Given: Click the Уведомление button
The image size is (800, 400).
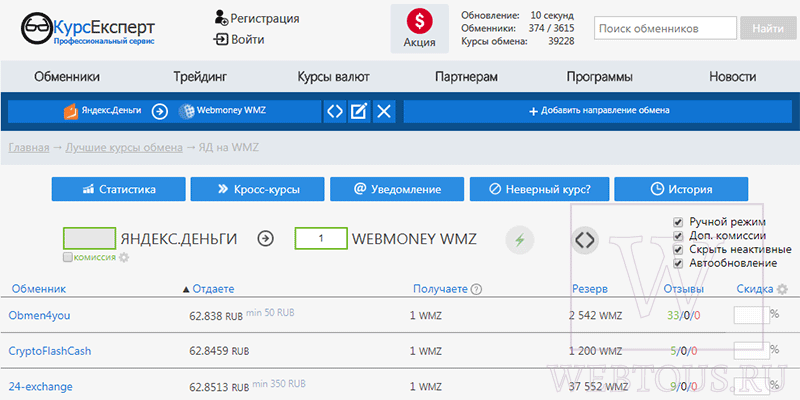Looking at the screenshot, I should click(x=397, y=189).
